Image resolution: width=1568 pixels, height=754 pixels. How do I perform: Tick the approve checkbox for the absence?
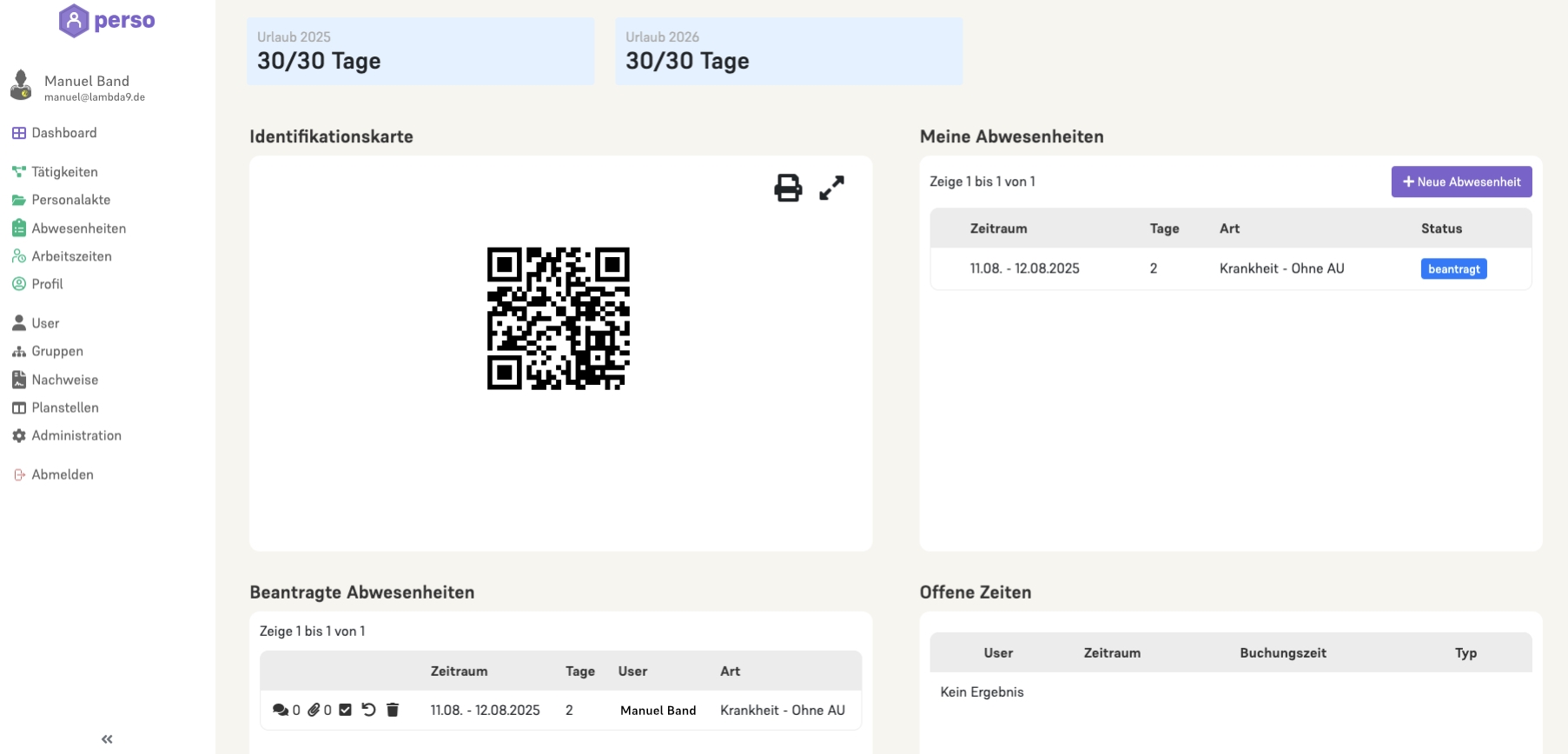tap(345, 710)
